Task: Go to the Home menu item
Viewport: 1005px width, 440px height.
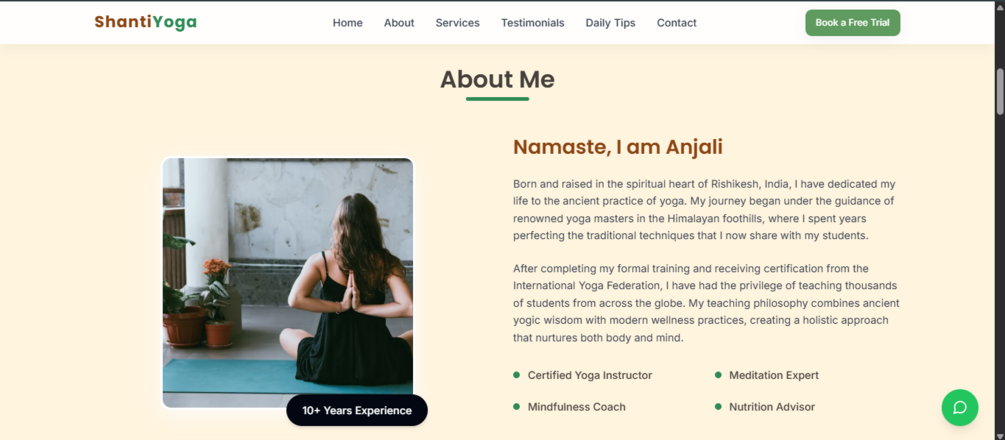Action: point(347,23)
